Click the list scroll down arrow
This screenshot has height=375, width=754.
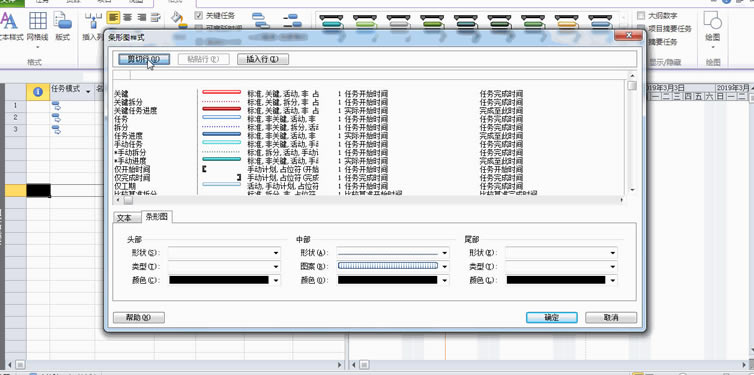coord(632,190)
